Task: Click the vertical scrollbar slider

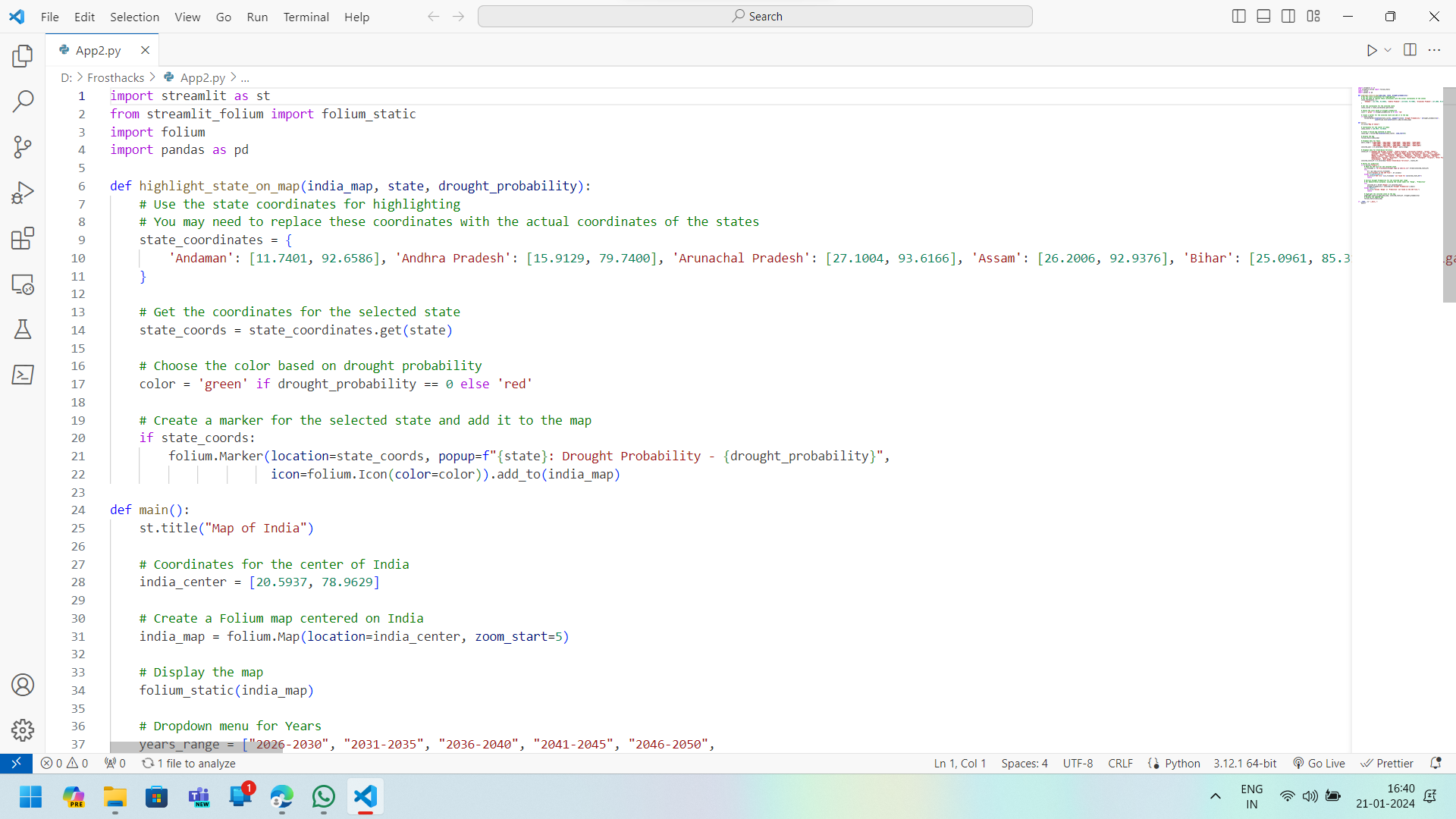Action: [x=1448, y=195]
